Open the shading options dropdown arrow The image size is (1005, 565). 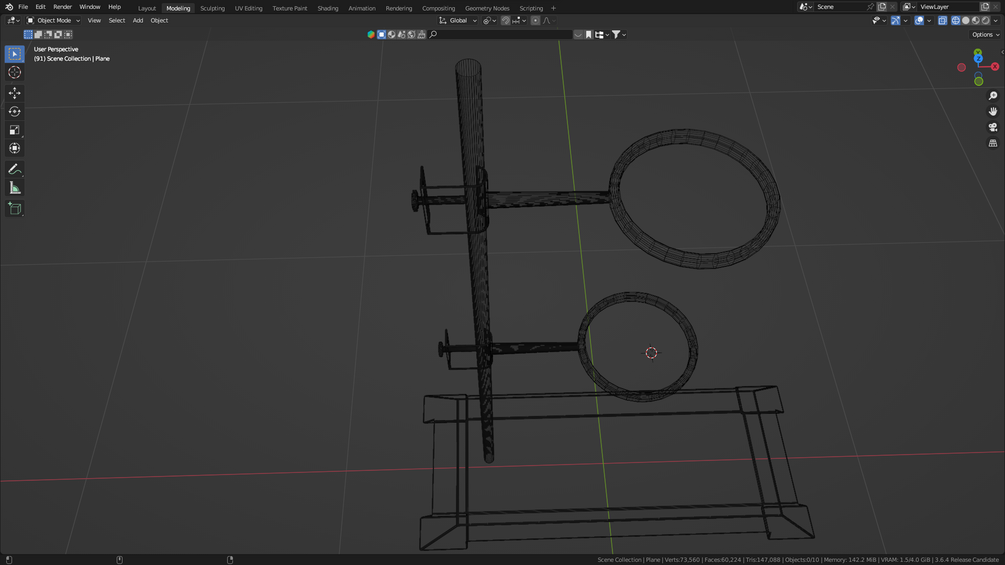(995, 20)
